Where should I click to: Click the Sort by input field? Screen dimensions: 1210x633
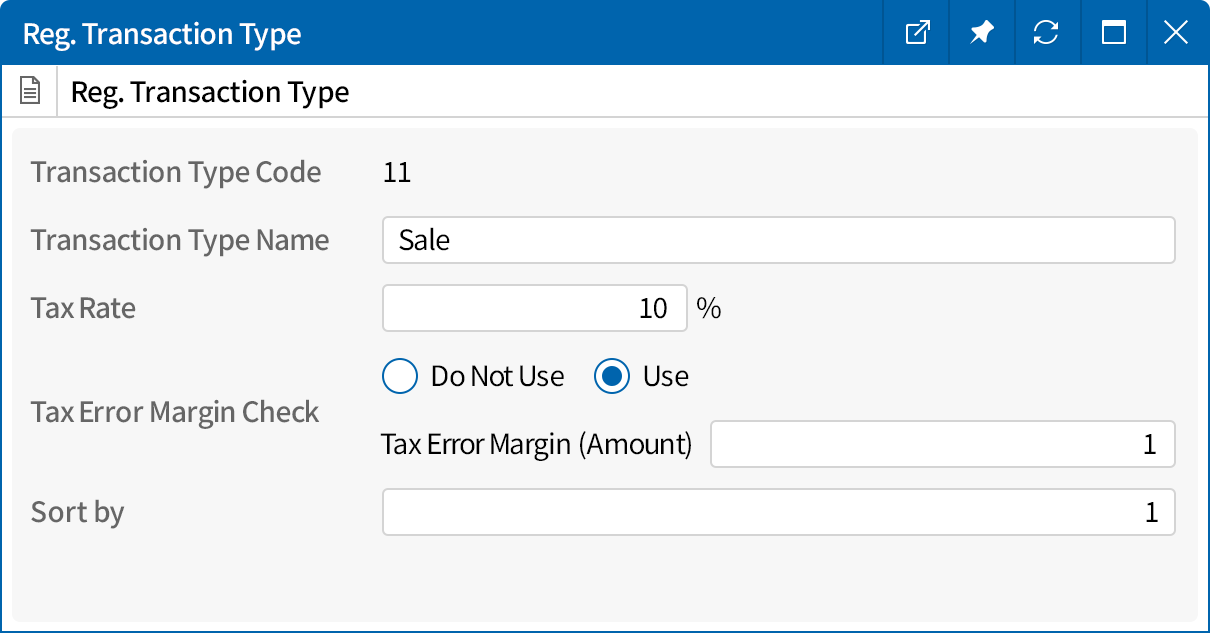point(778,512)
